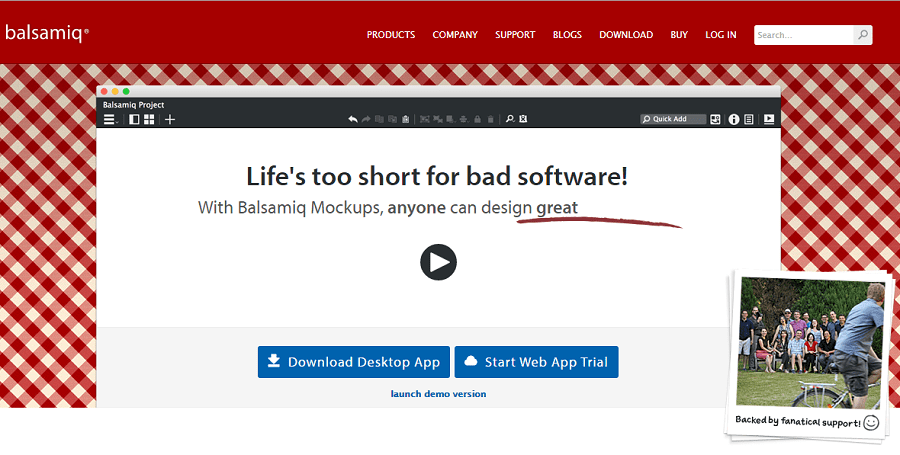
Task: Click the 'Balsamiq Project' title text
Action: (133, 105)
